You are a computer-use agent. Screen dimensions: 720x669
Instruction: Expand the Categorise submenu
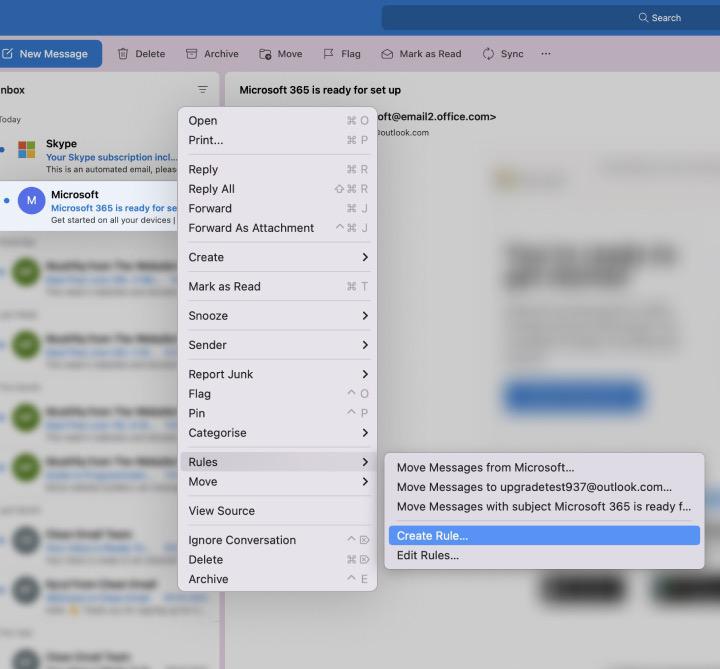coord(277,433)
